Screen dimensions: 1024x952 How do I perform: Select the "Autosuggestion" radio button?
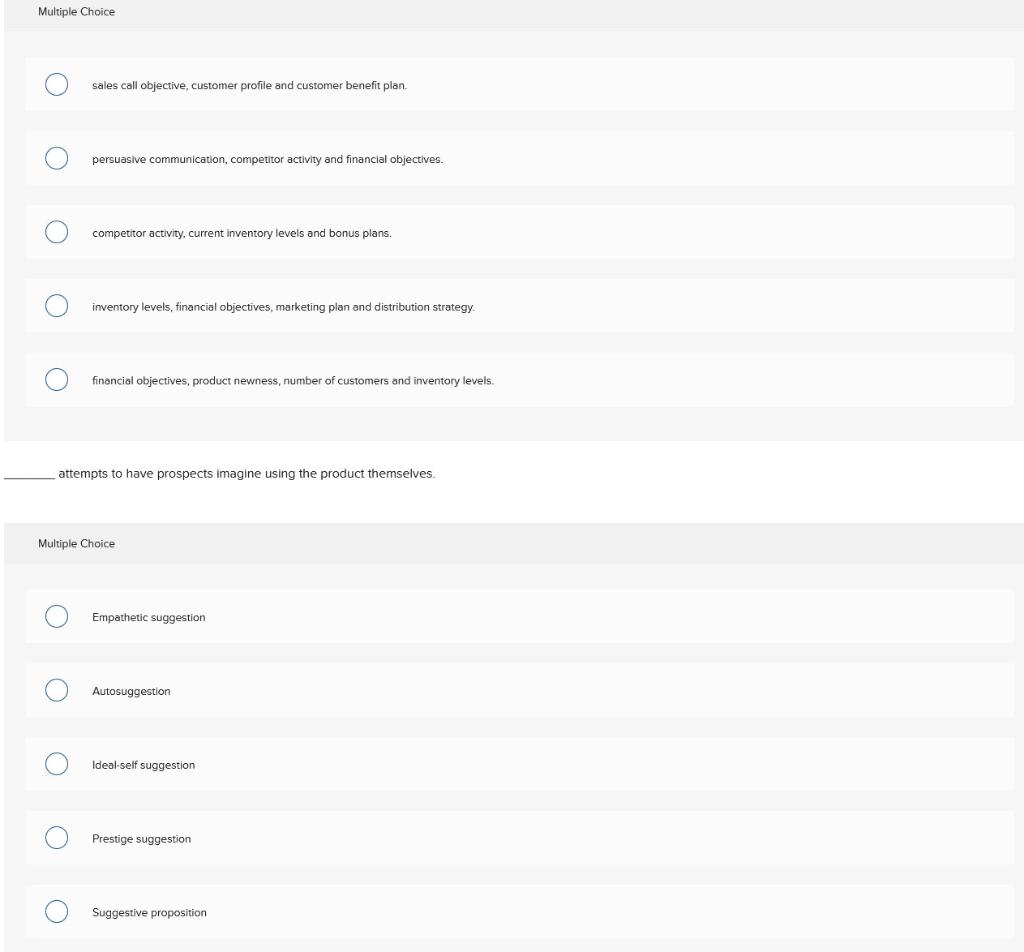[x=57, y=691]
